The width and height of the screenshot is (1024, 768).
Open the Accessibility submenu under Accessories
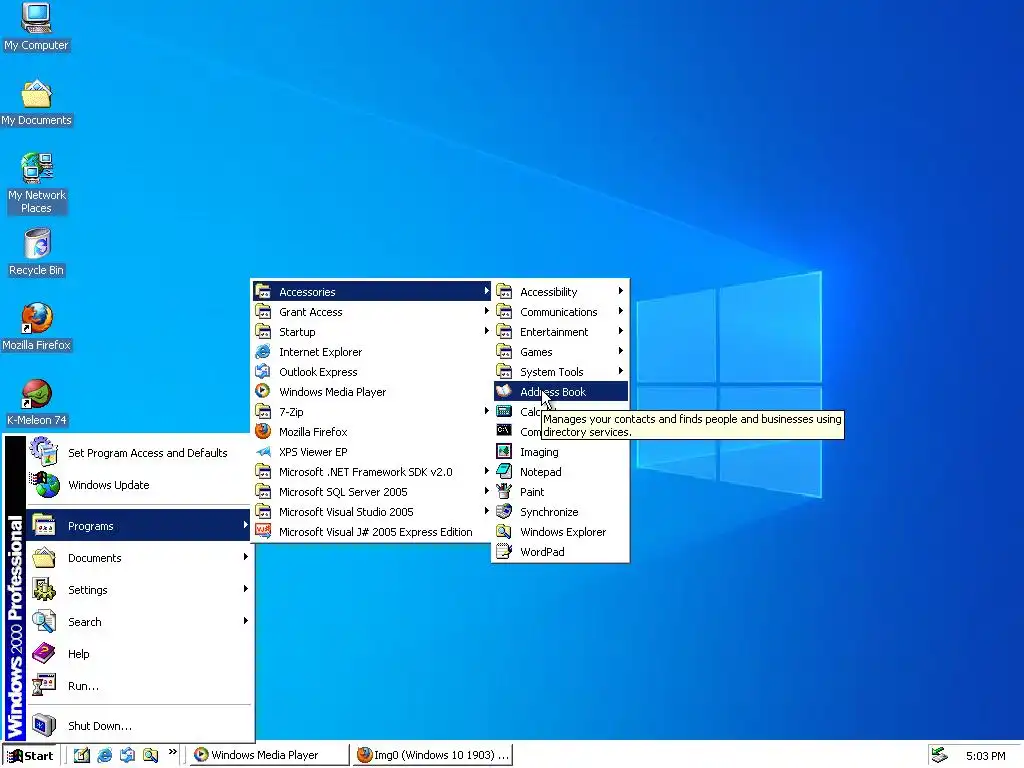pyautogui.click(x=560, y=291)
